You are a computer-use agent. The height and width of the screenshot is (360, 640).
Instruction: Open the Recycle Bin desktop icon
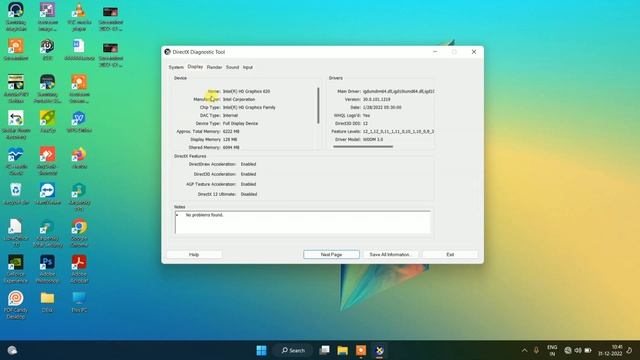coord(16,193)
